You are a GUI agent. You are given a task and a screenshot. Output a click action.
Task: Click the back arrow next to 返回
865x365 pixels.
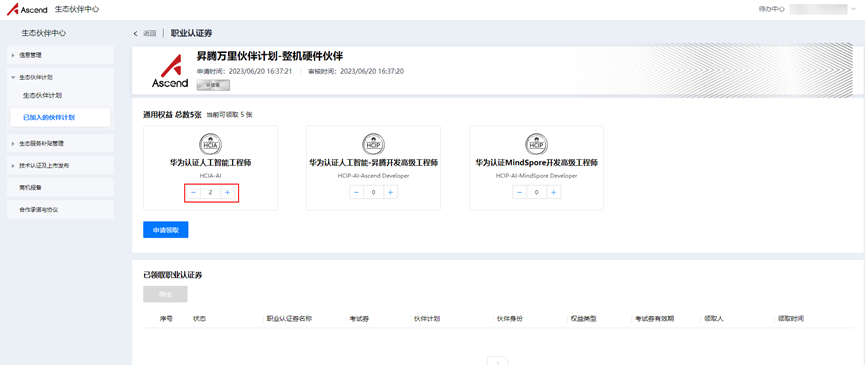click(x=136, y=34)
